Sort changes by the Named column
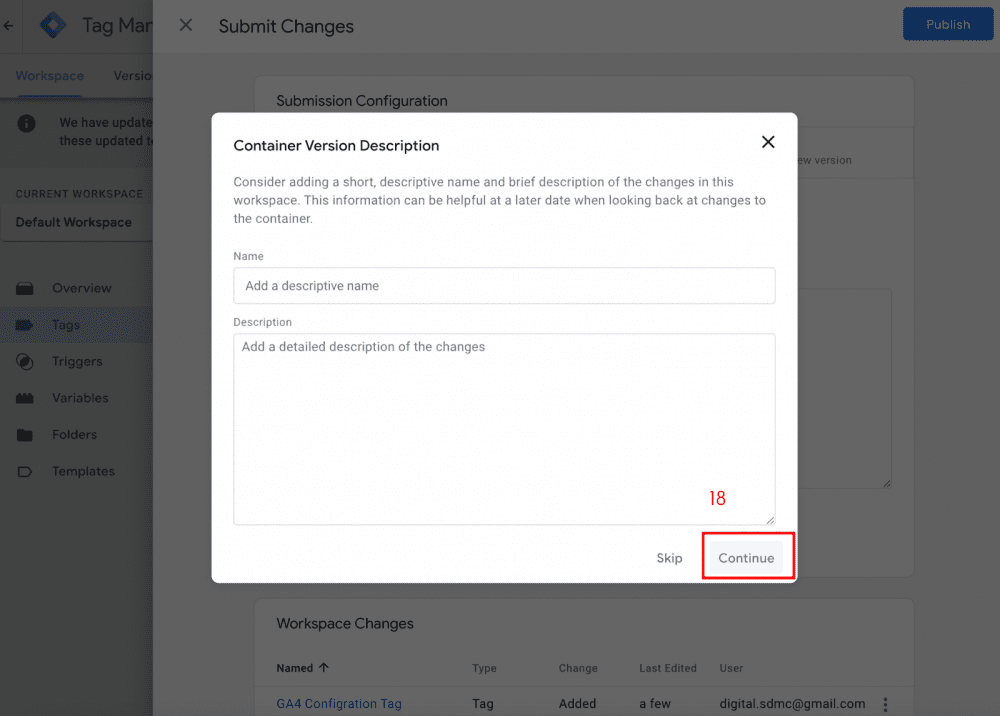This screenshot has height=716, width=1000. (x=295, y=668)
